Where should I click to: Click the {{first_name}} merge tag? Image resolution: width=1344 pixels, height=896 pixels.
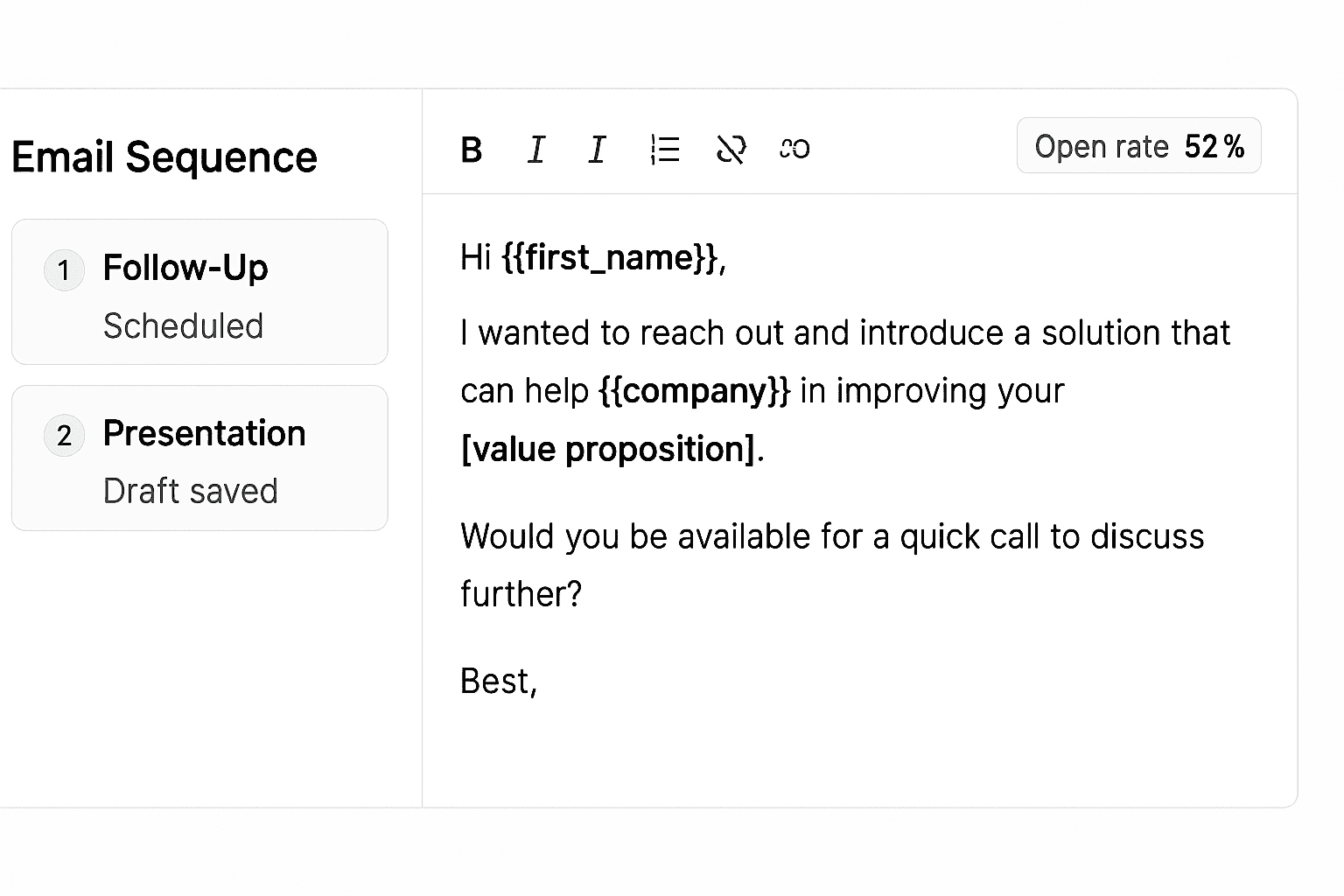[610, 257]
